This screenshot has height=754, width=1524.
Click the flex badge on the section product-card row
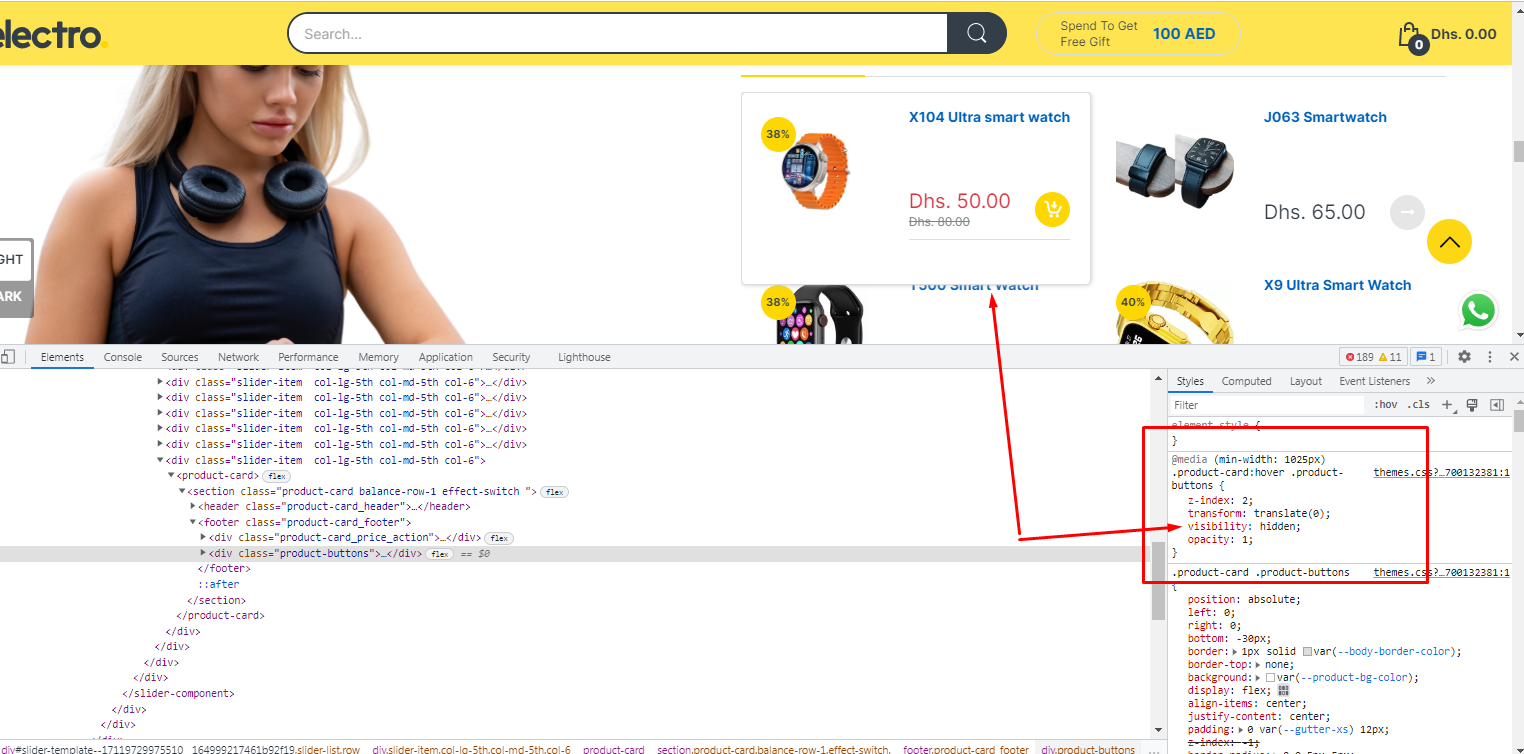(555, 492)
